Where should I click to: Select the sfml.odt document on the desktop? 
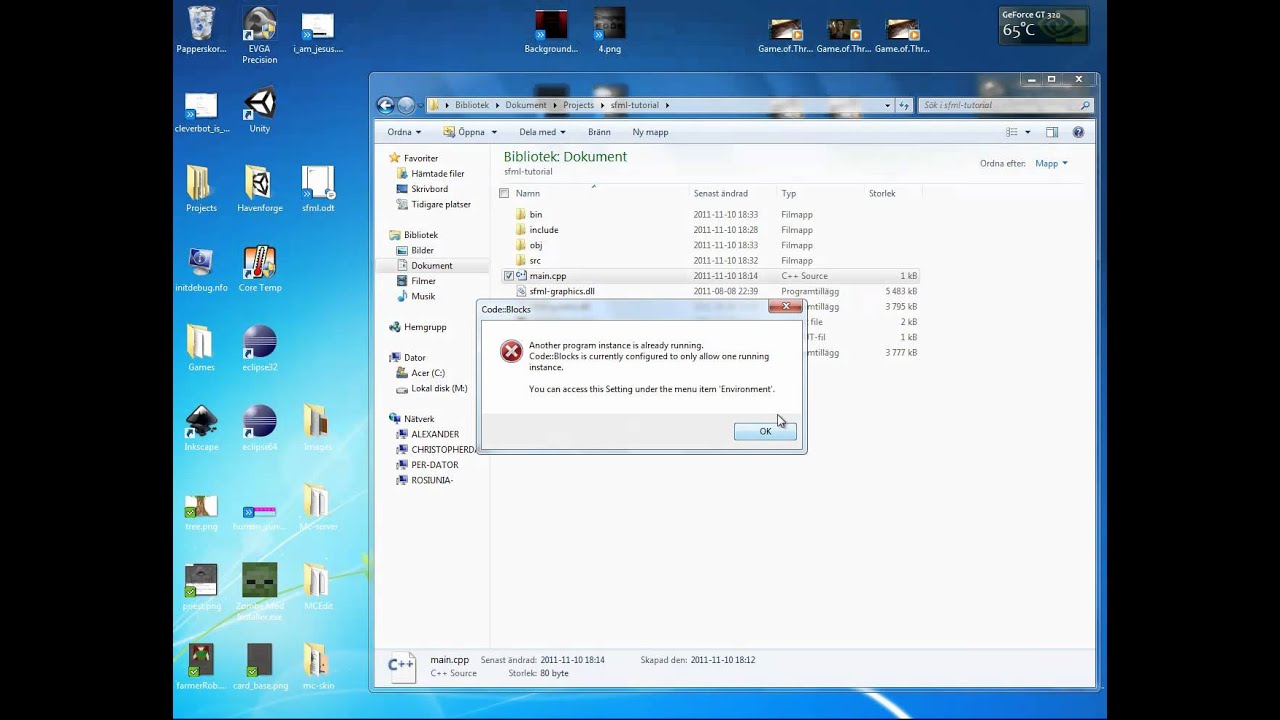(x=318, y=189)
